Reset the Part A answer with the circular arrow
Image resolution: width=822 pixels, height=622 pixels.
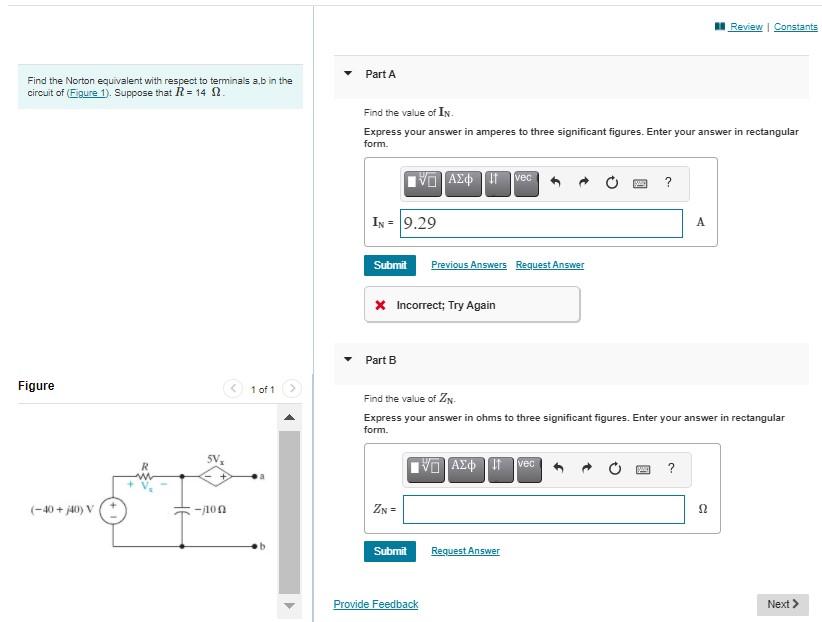[612, 183]
